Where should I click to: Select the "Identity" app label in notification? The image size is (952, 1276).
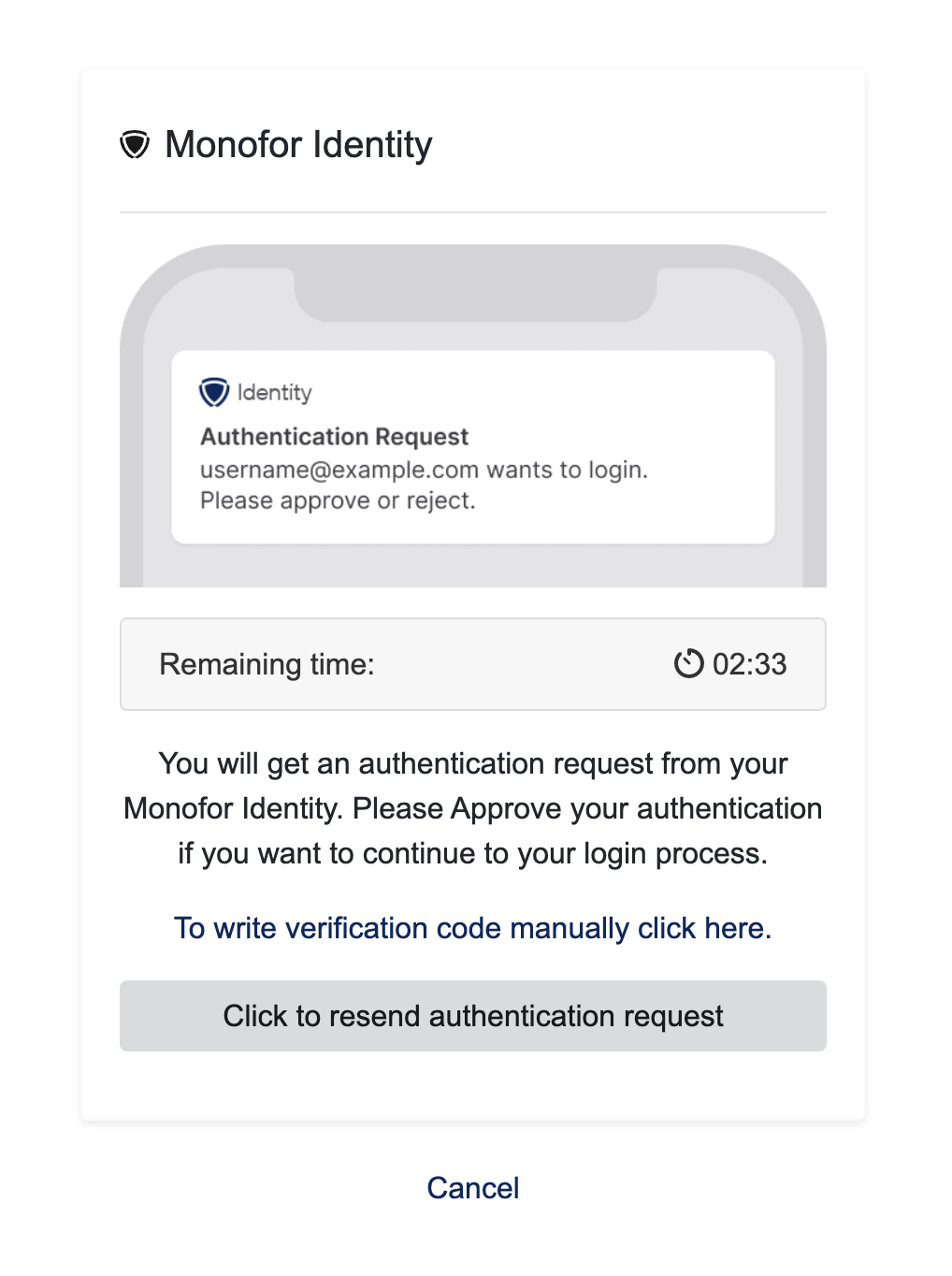(x=274, y=393)
